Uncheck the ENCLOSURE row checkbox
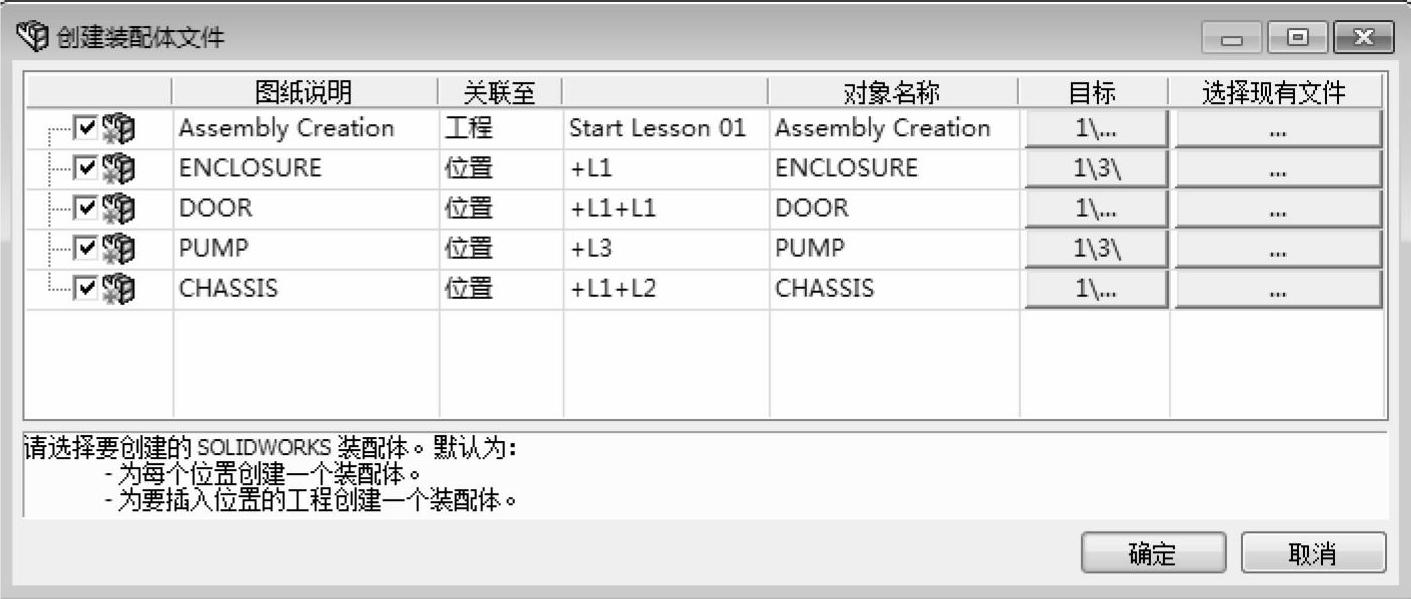Image resolution: width=1411 pixels, height=599 pixels. (86, 168)
